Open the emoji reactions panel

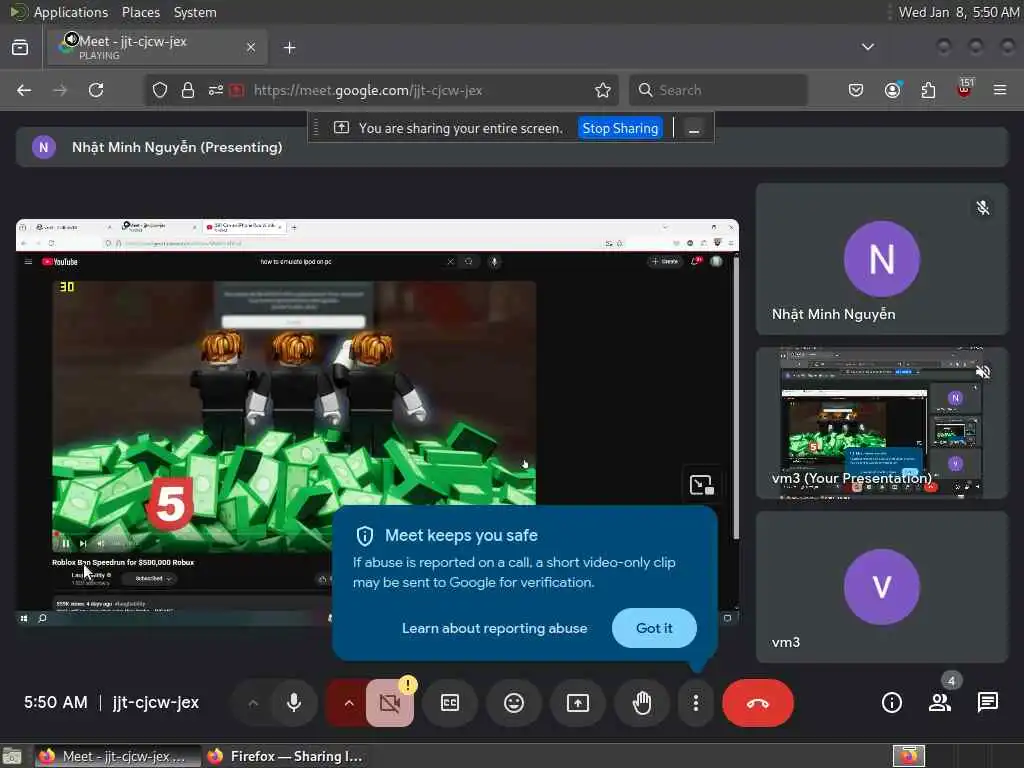click(x=514, y=703)
